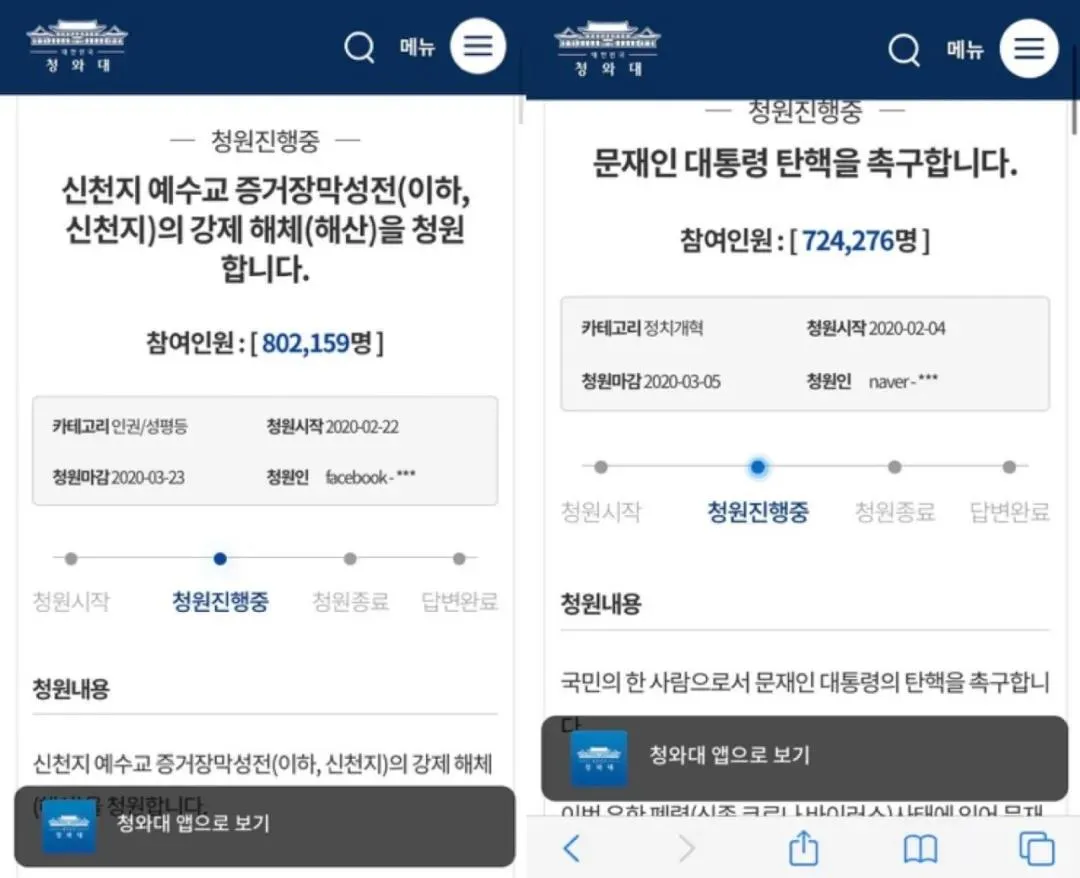Click title '문재인 대통령 탄핵을 촉구합니다.'

805,163
